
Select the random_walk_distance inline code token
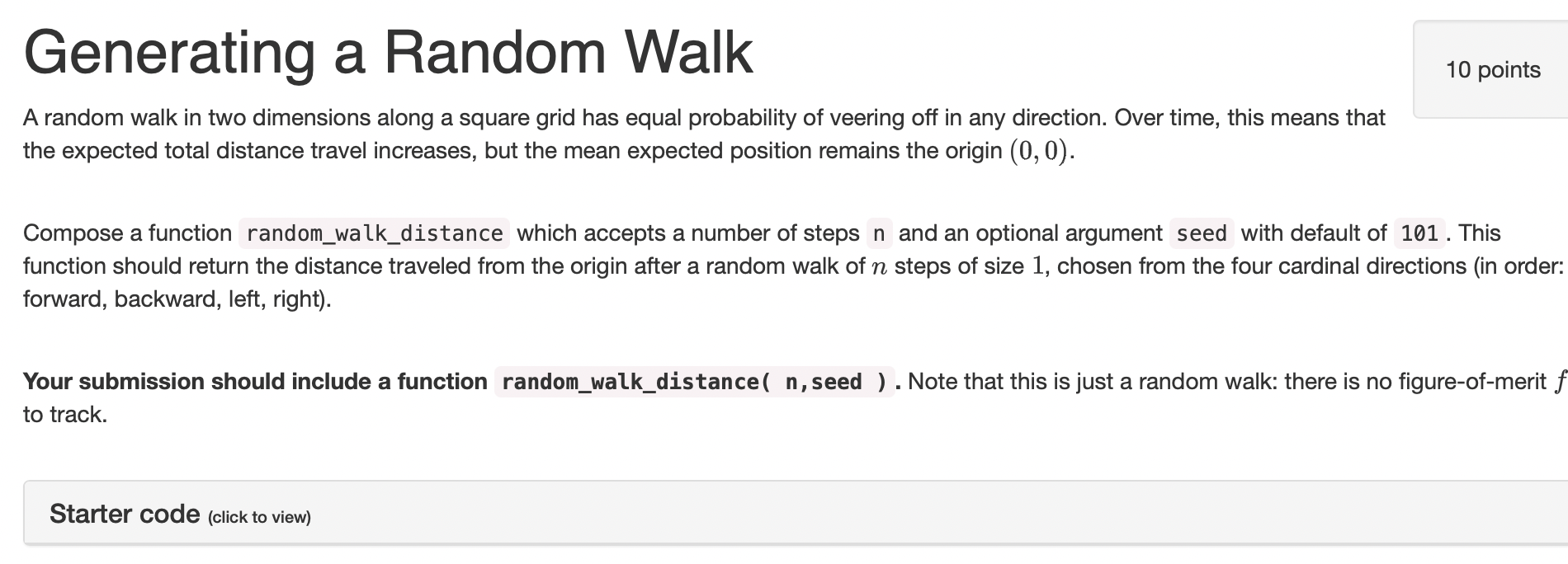tap(373, 233)
